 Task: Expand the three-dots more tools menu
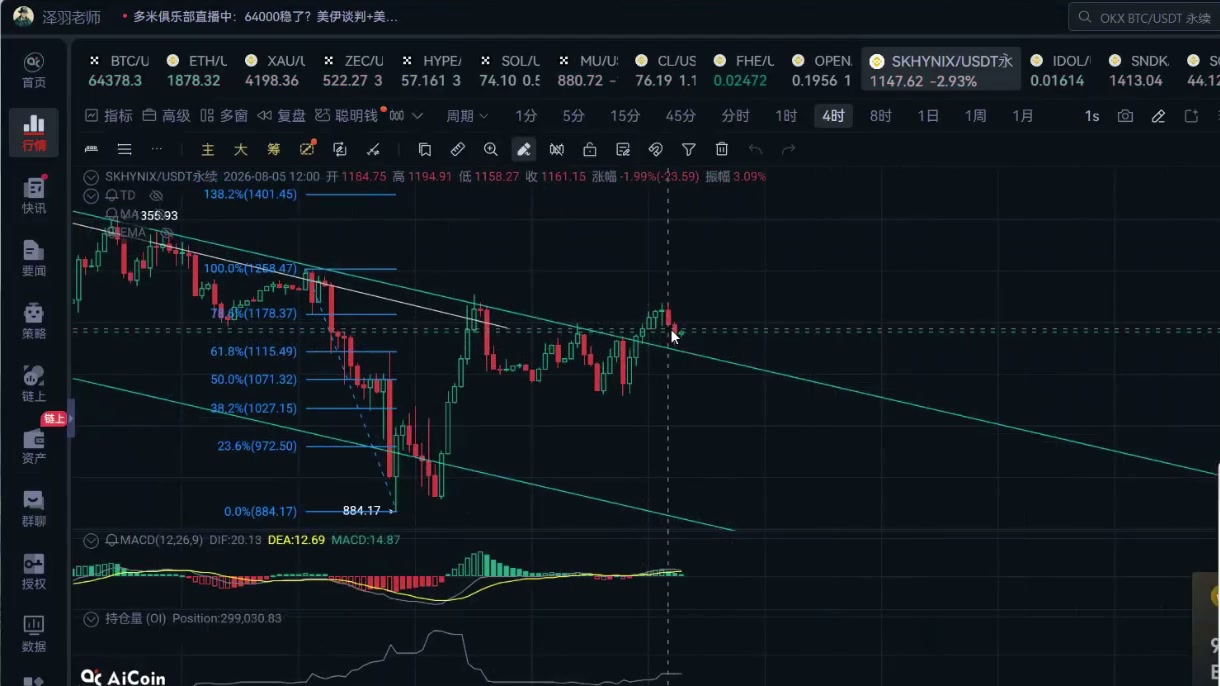click(x=157, y=149)
